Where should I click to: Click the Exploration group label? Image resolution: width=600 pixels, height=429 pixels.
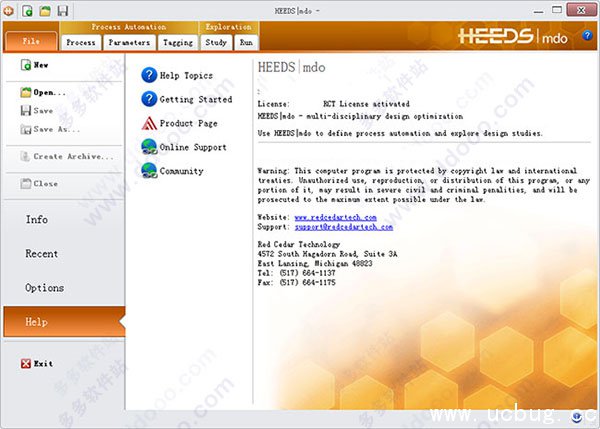tap(228, 27)
